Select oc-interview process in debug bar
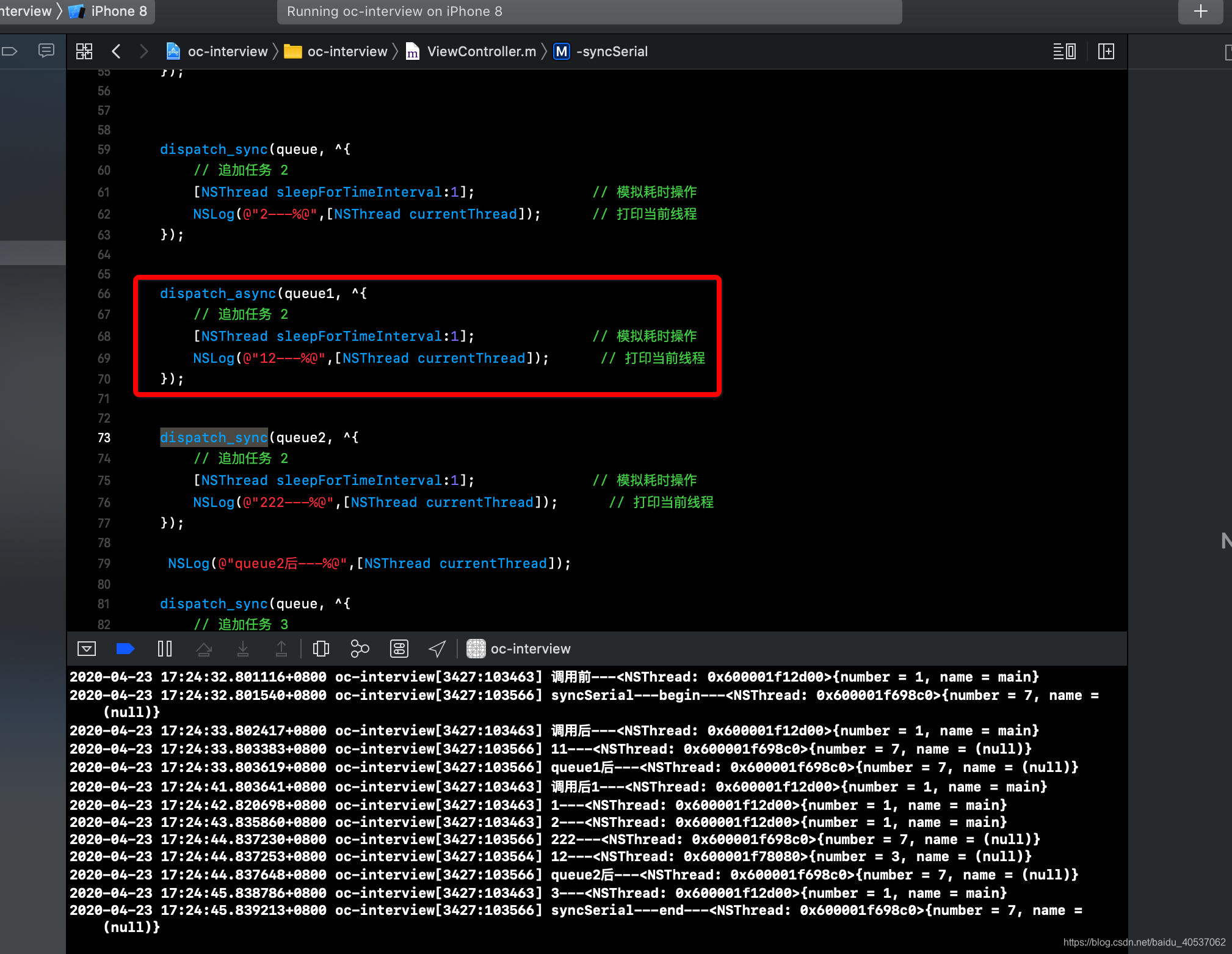 518,649
